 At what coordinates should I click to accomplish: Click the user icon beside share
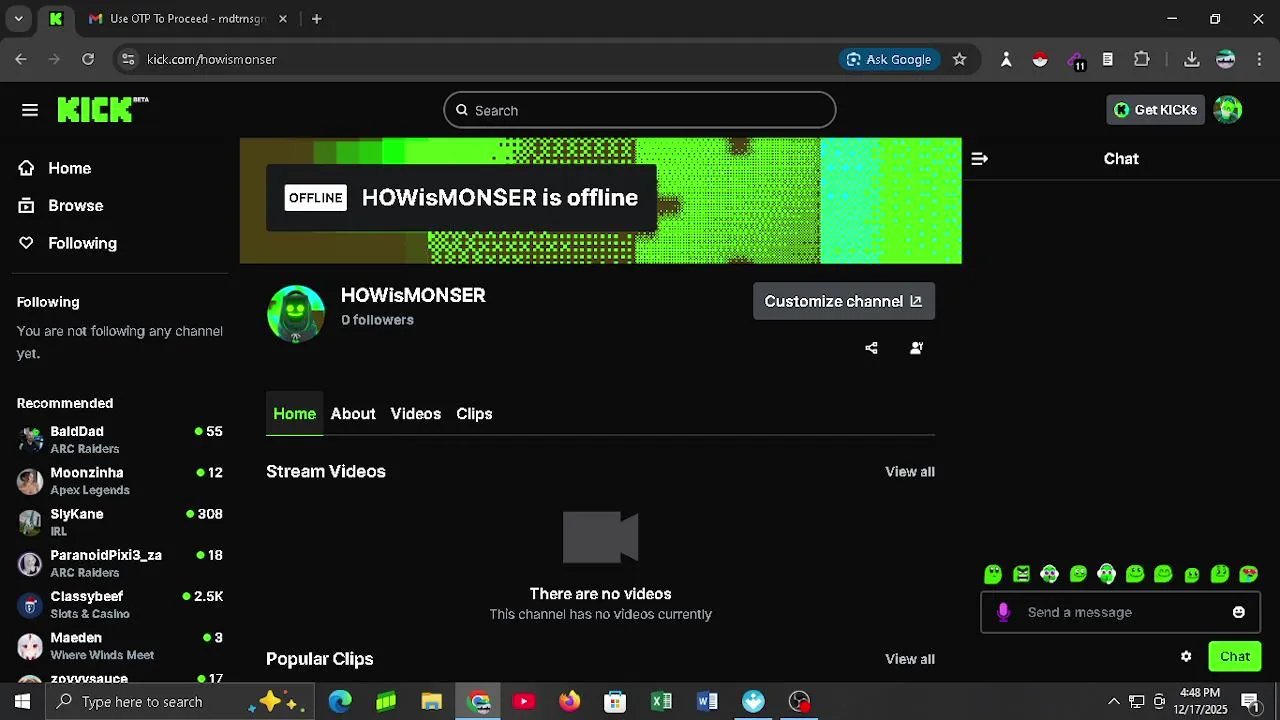(x=916, y=348)
